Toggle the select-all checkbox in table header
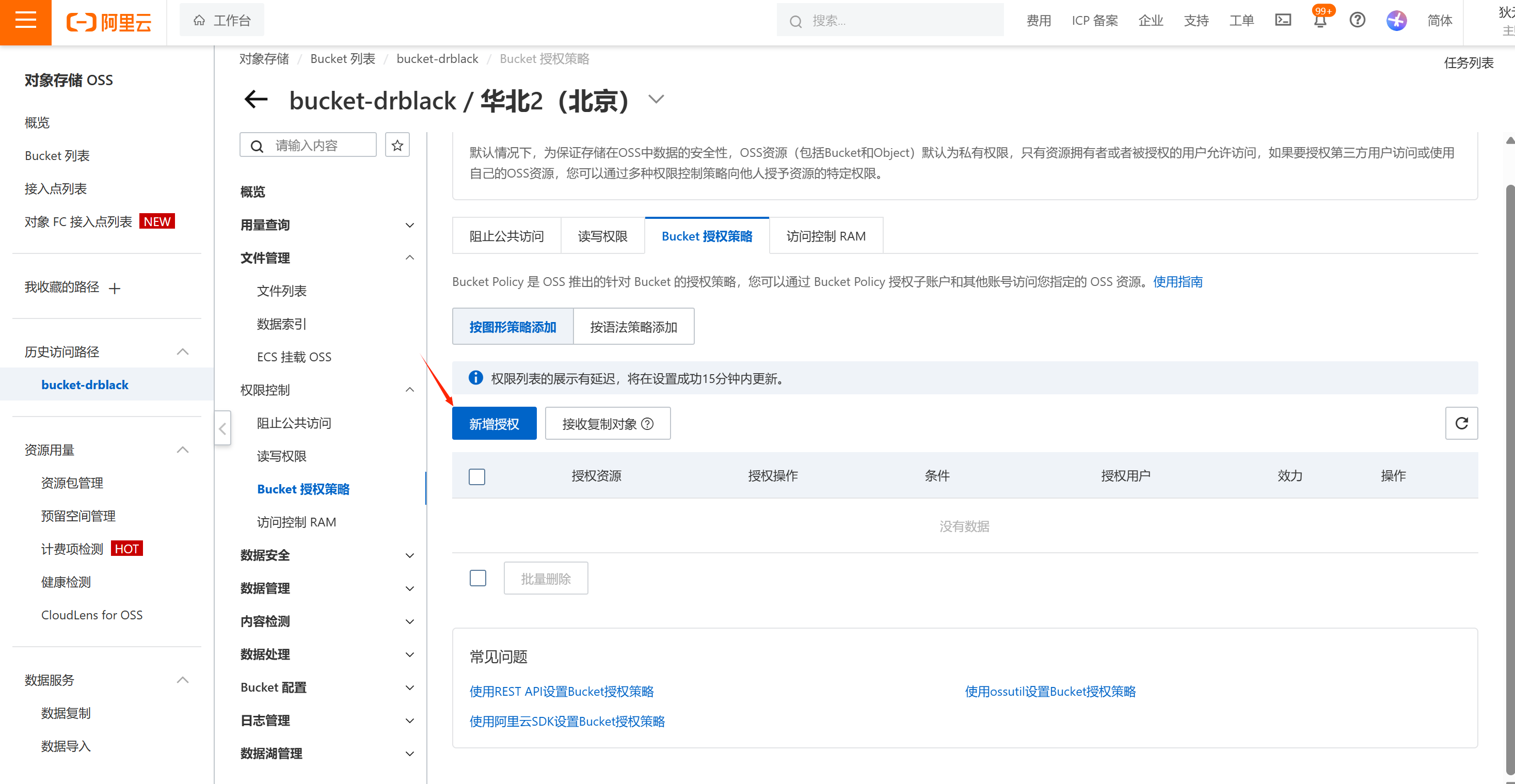Viewport: 1515px width, 784px height. [x=477, y=476]
